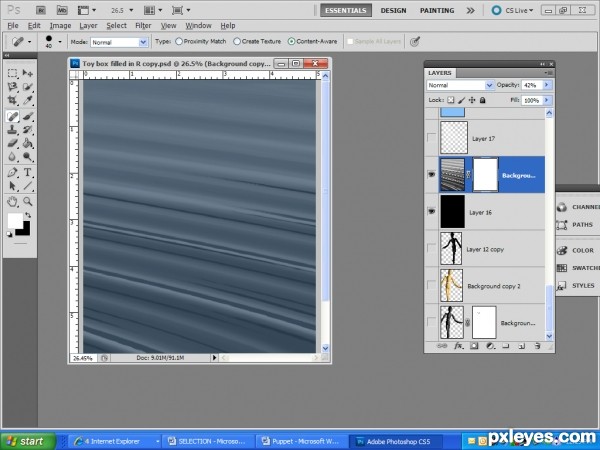Select the Crop tool
The width and height of the screenshot is (600, 450).
tap(13, 100)
